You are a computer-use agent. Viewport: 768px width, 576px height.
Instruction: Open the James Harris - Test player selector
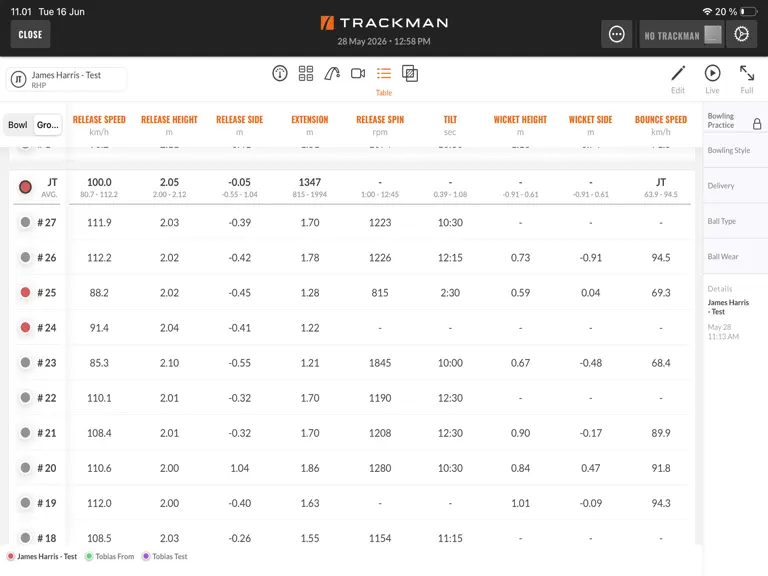click(66, 79)
